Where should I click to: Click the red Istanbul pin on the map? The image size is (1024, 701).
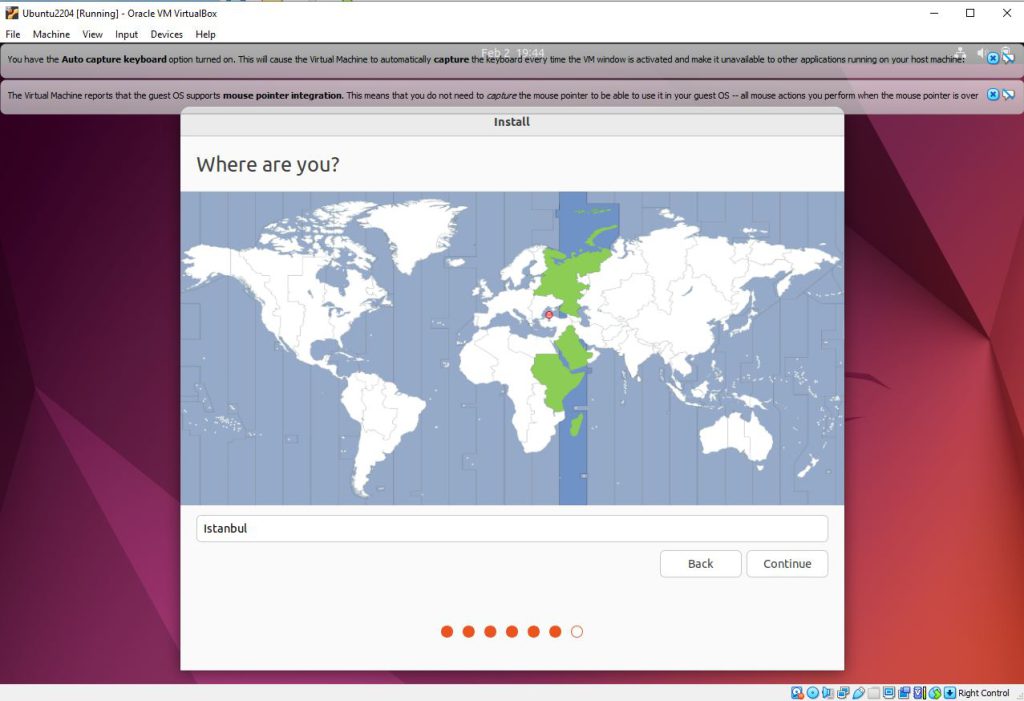pyautogui.click(x=549, y=315)
